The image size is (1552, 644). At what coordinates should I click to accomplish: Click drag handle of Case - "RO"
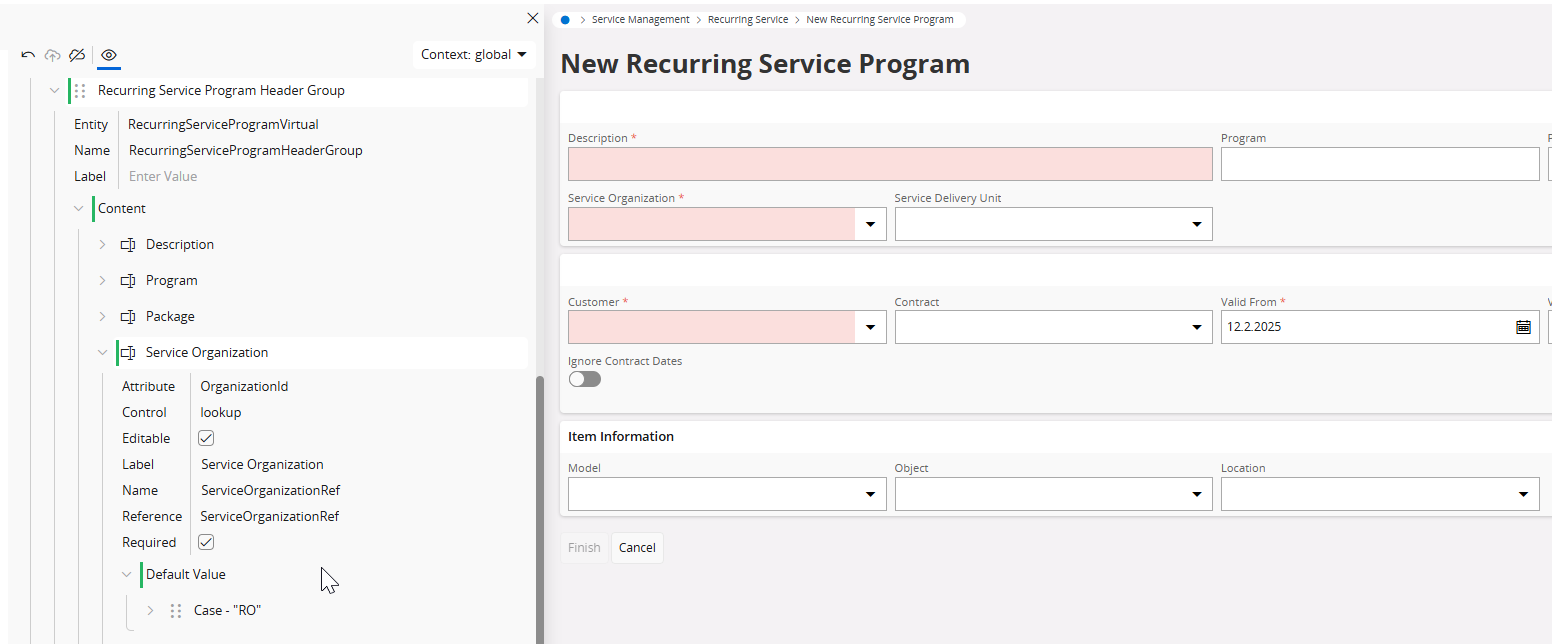[176, 611]
